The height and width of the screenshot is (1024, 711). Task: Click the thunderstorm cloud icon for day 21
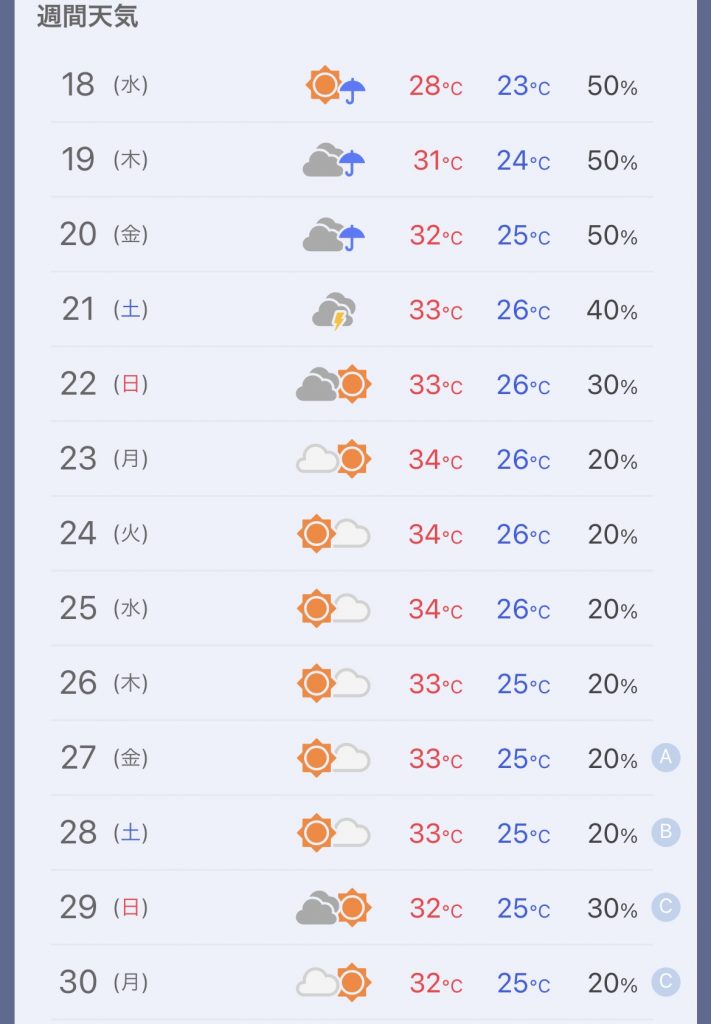pos(334,310)
